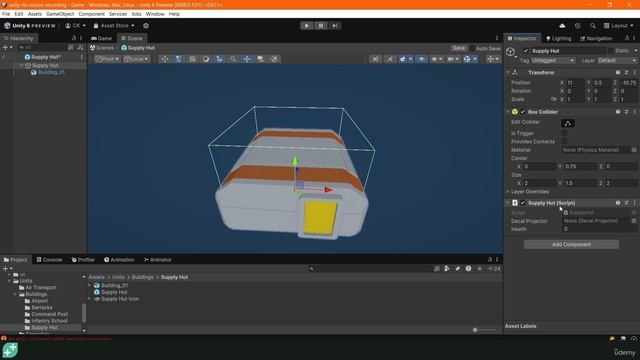
Task: Switch to the Animator tab
Action: (158, 260)
